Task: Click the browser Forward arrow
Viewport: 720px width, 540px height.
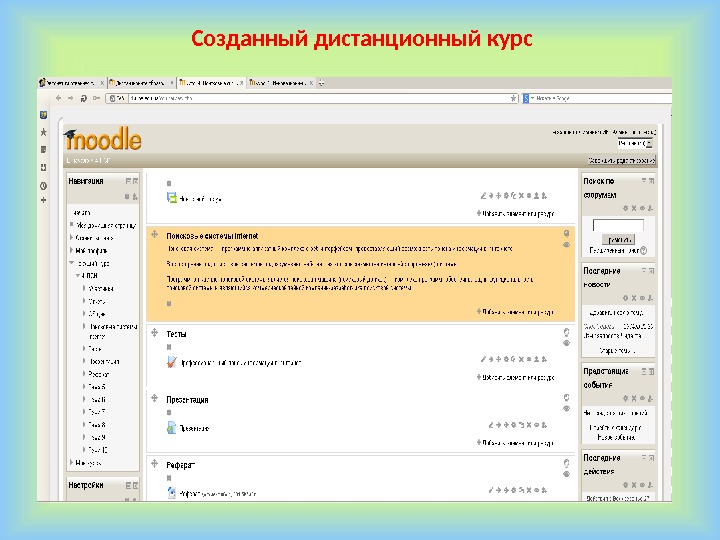Action: (70, 98)
